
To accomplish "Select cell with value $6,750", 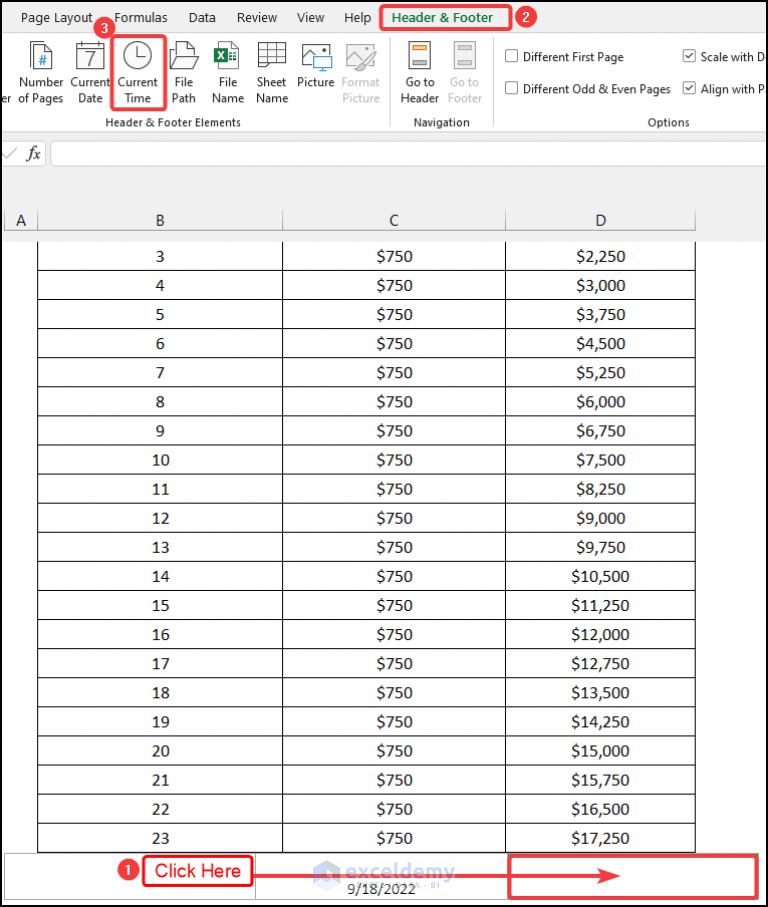I will click(x=600, y=431).
